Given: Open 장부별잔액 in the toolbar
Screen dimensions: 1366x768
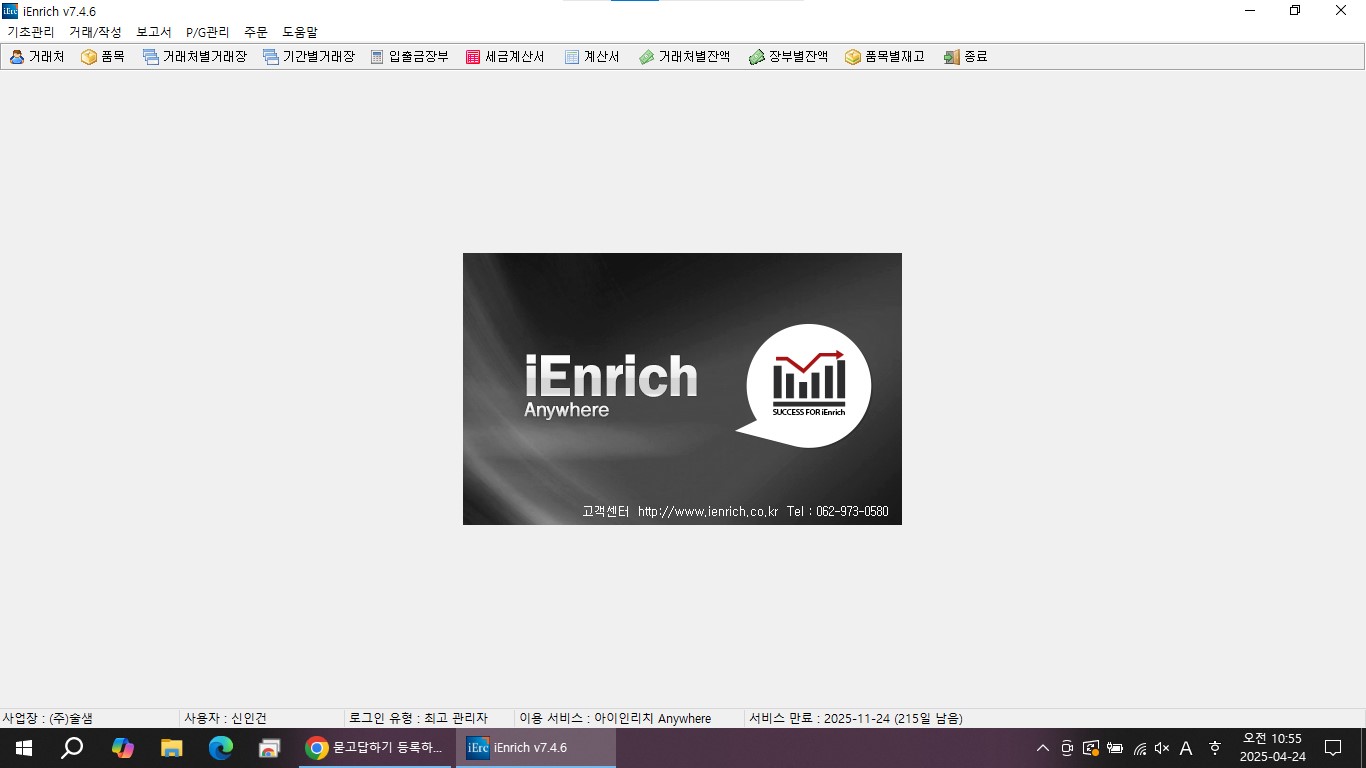Looking at the screenshot, I should [757, 57].
